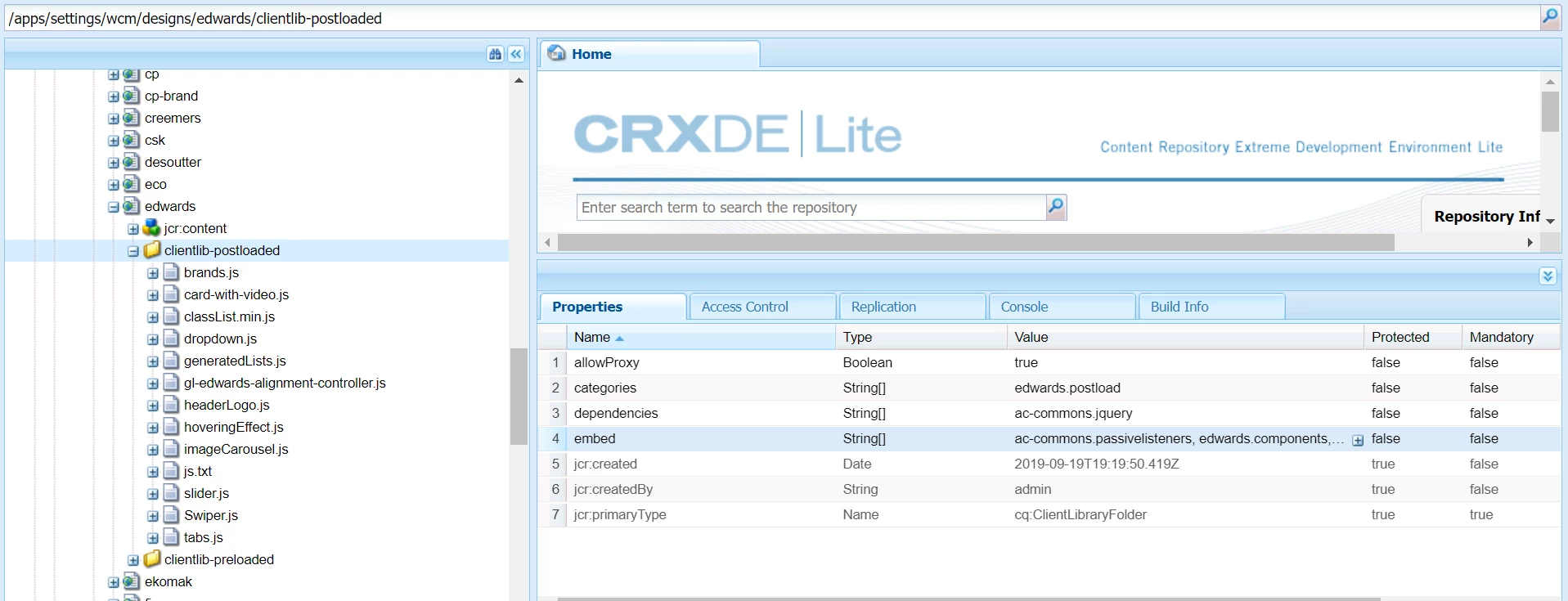Viewport: 1568px width, 601px height.
Task: Select the allowProxy property row
Action: [1049, 362]
